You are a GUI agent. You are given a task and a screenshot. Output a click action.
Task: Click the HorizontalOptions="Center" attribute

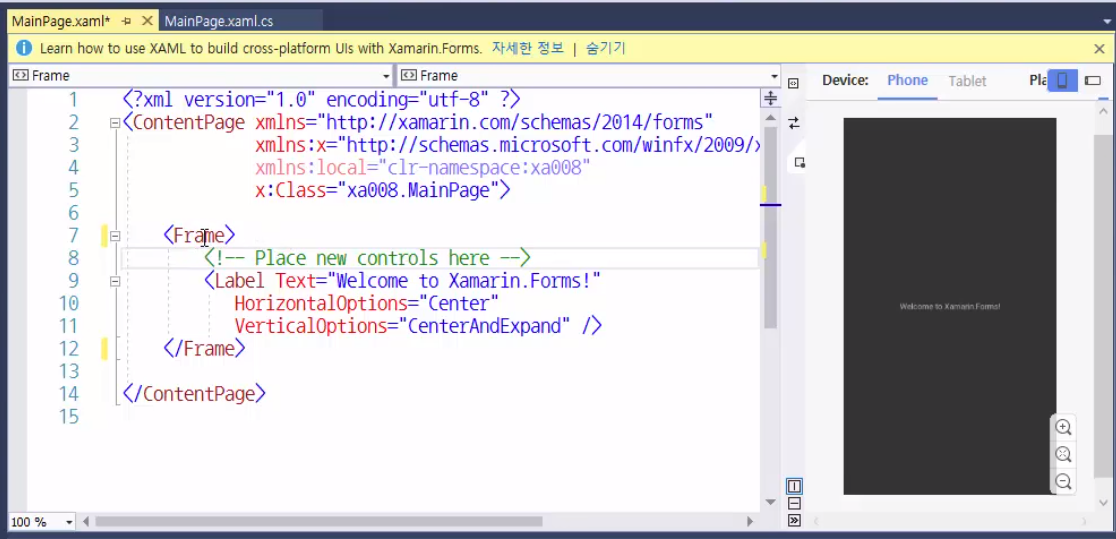tap(367, 303)
